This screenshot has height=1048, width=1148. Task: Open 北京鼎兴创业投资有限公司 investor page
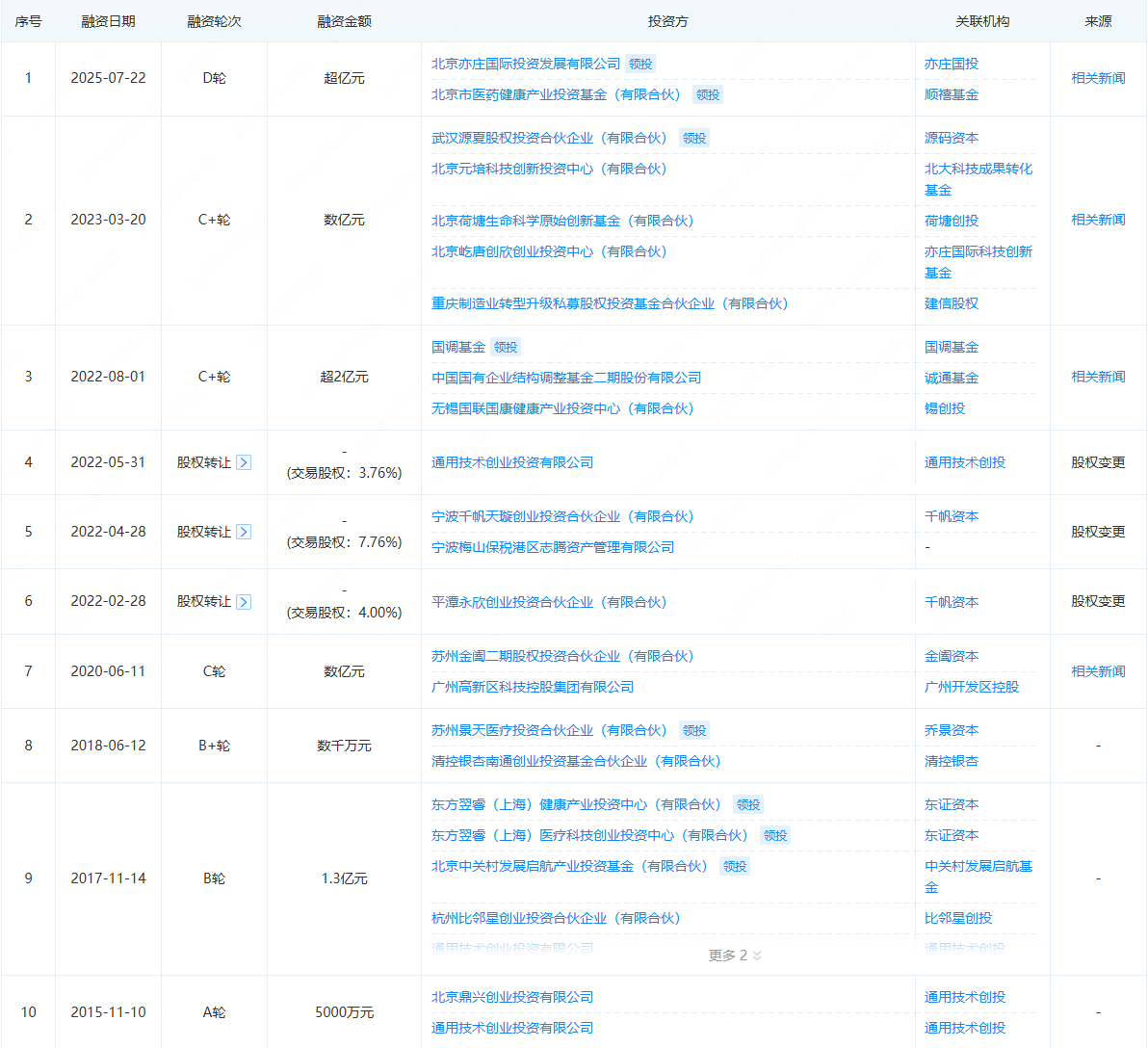[512, 997]
